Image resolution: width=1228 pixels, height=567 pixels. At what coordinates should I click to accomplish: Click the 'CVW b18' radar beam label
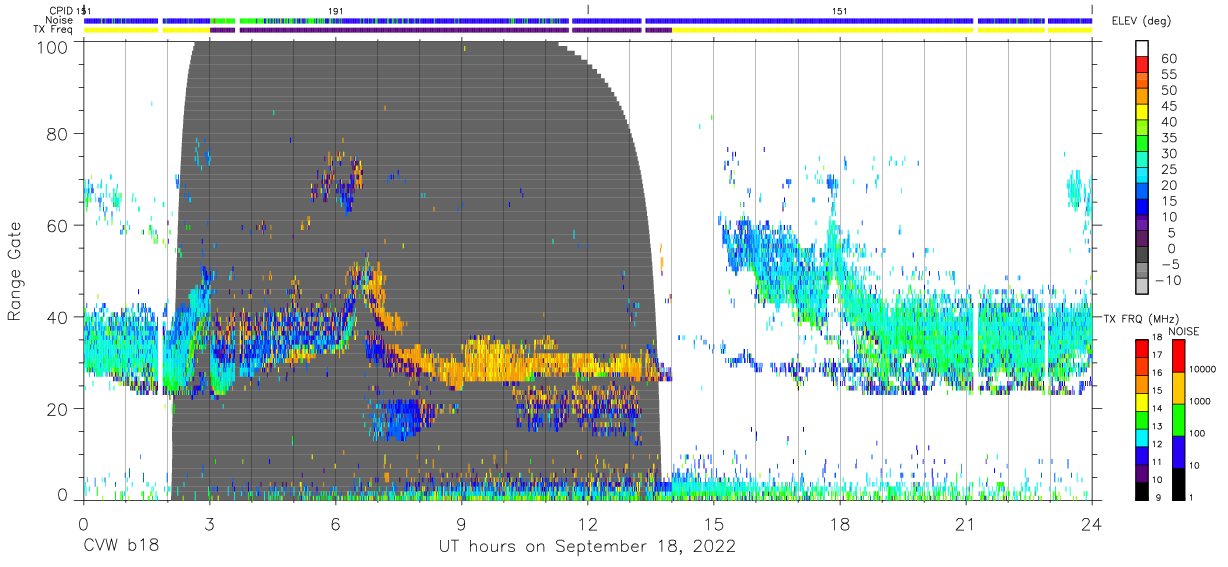click(122, 547)
